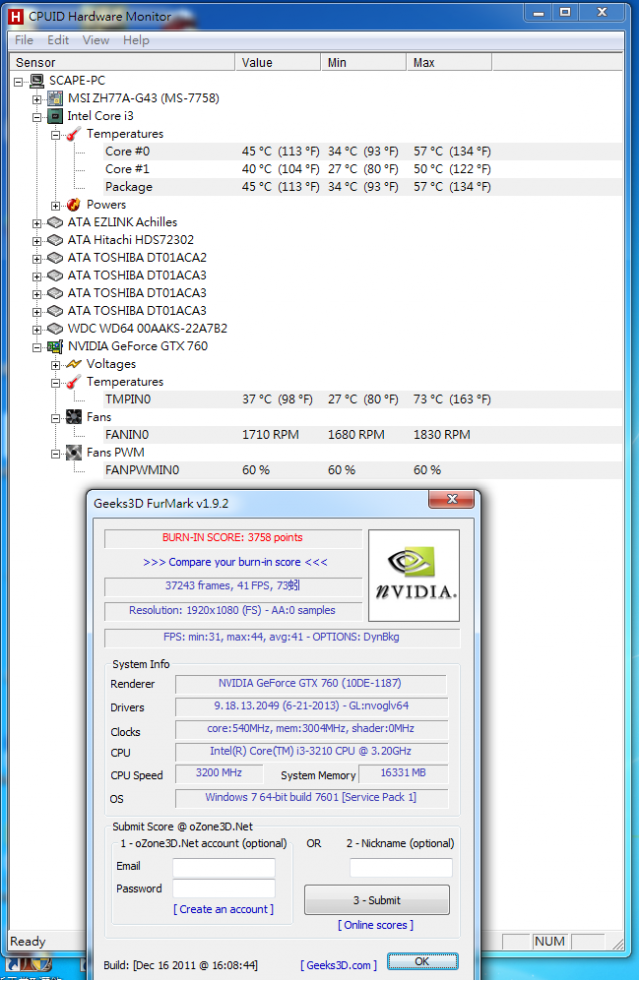Viewport: 640px width, 981px height.
Task: Click the CPU Speed value 3200 MHz
Action: click(218, 773)
